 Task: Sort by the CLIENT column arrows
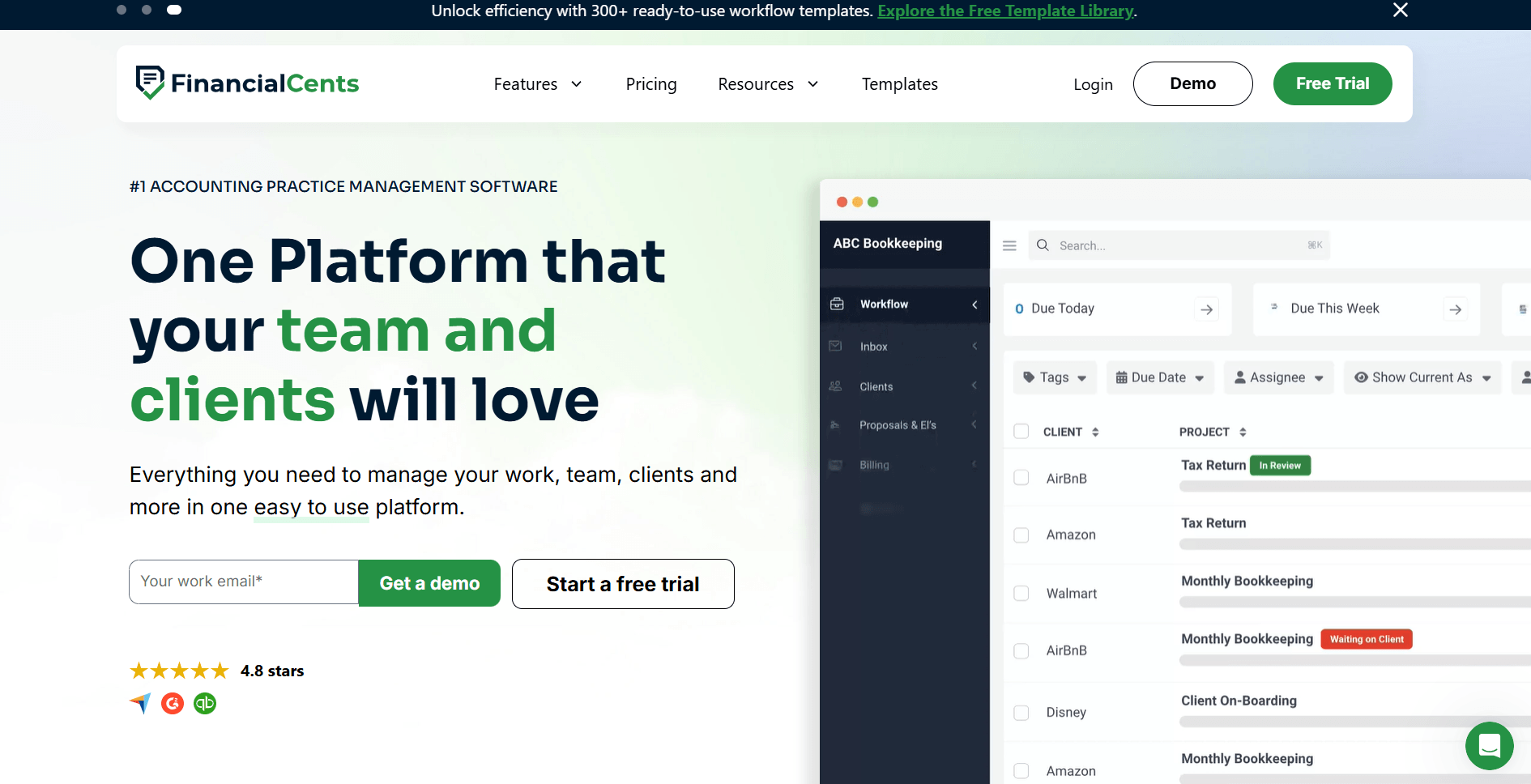pyautogui.click(x=1095, y=432)
